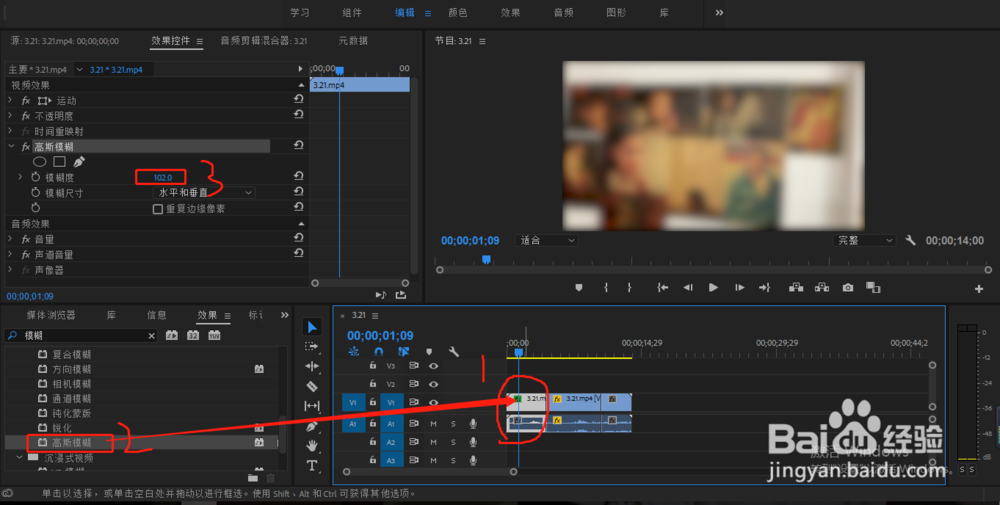The image size is (1000, 505).
Task: Reset the 运动 effect parameters
Action: pos(298,100)
